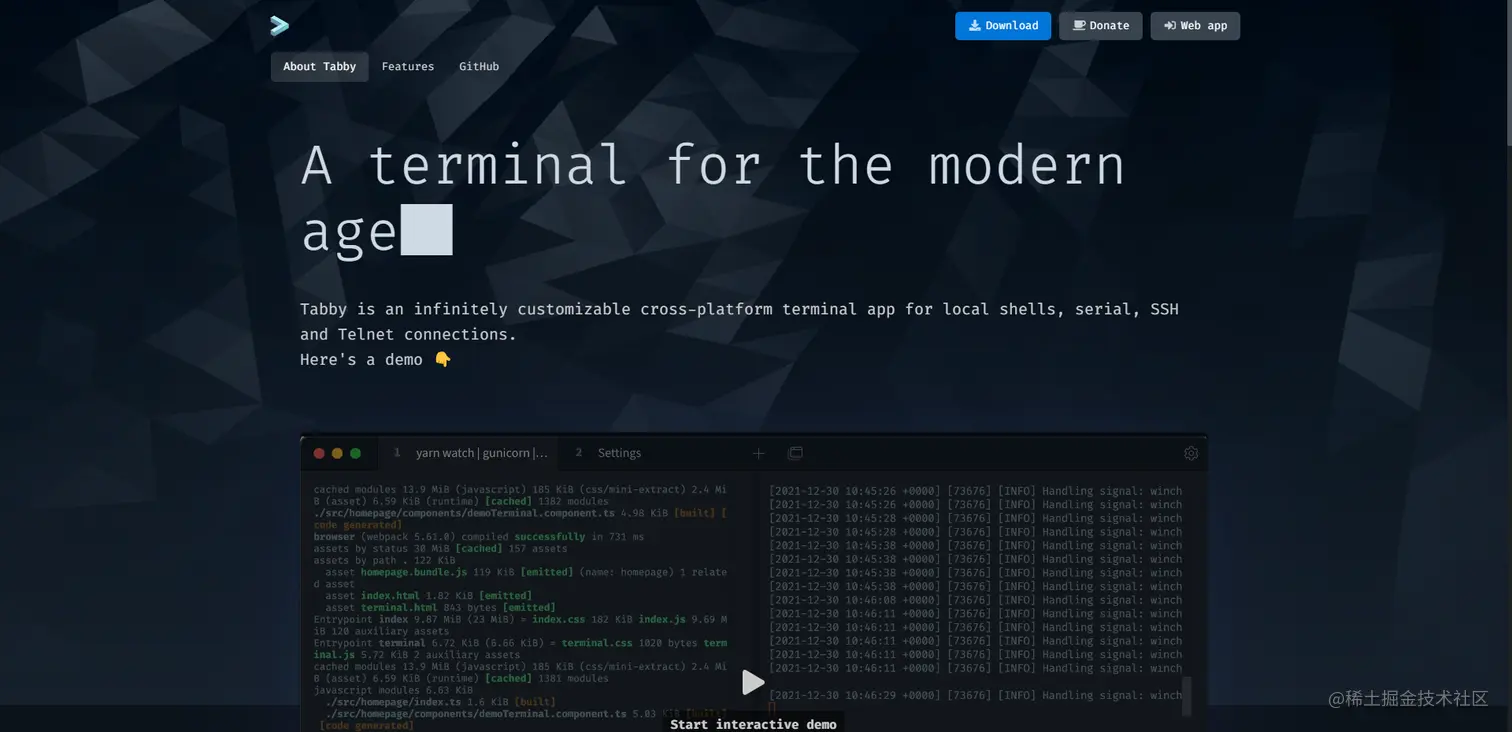The height and width of the screenshot is (732, 1512).
Task: Click Start interactive demo label
Action: tap(753, 724)
